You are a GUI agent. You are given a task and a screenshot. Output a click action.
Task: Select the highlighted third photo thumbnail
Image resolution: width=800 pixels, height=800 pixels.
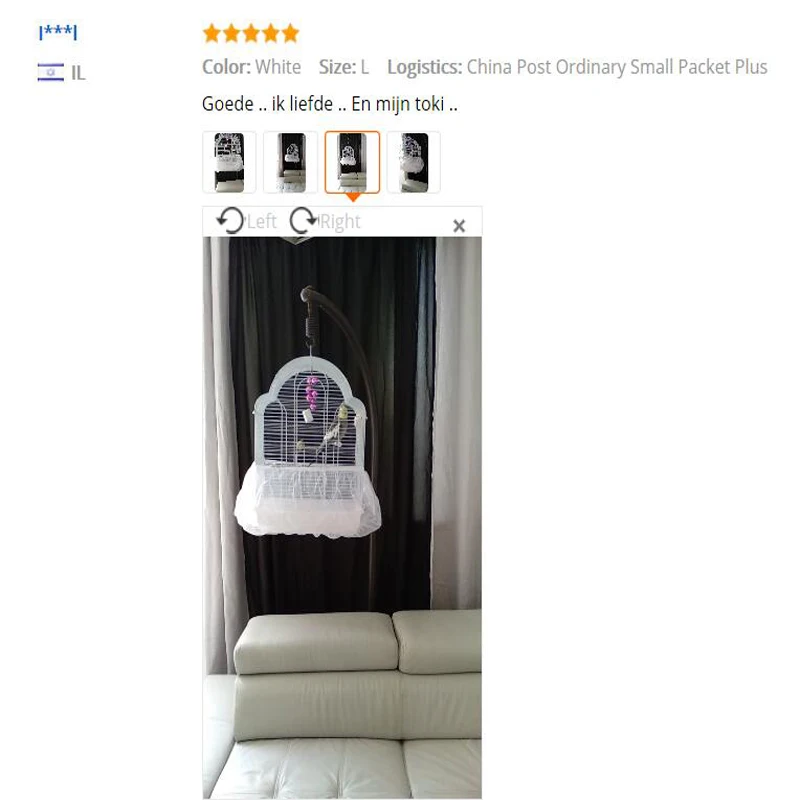[353, 162]
